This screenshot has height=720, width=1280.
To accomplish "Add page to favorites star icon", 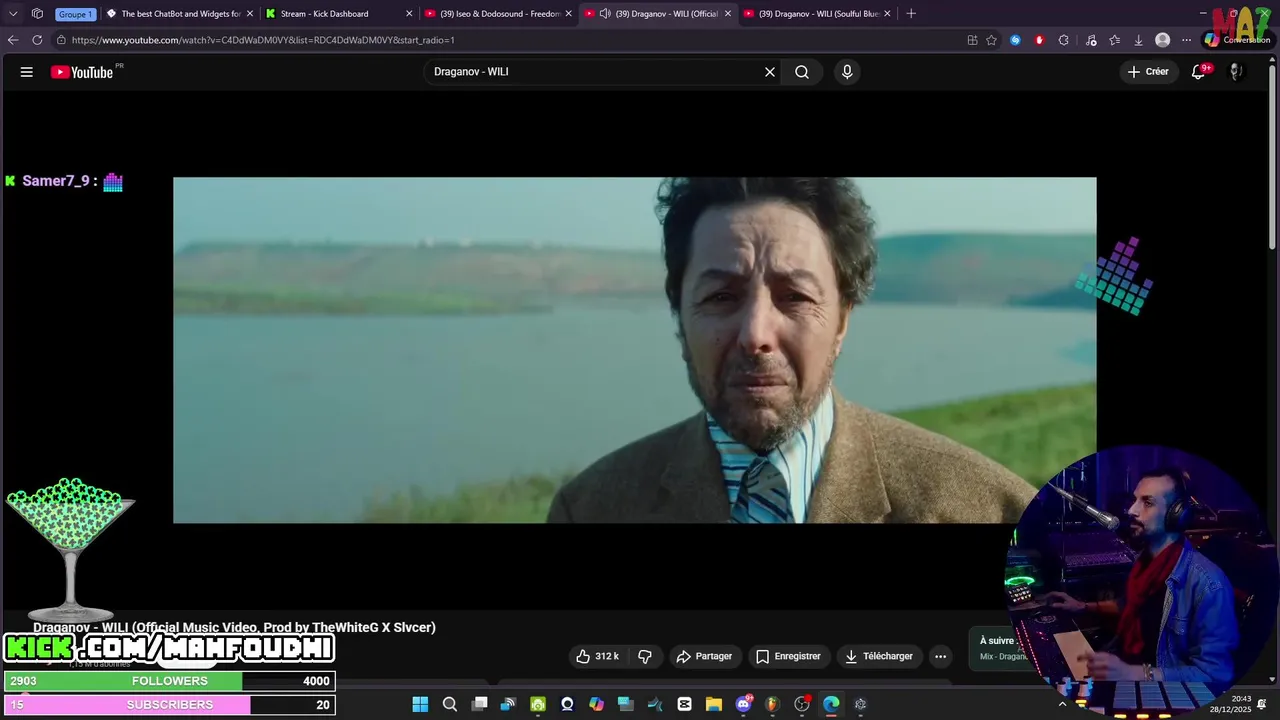I will tap(992, 40).
